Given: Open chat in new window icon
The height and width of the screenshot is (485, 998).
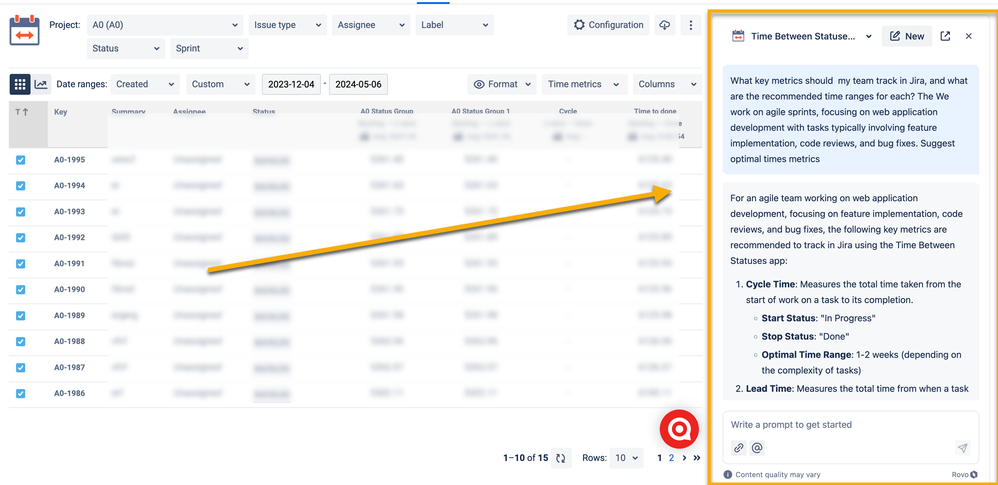Looking at the screenshot, I should (945, 36).
